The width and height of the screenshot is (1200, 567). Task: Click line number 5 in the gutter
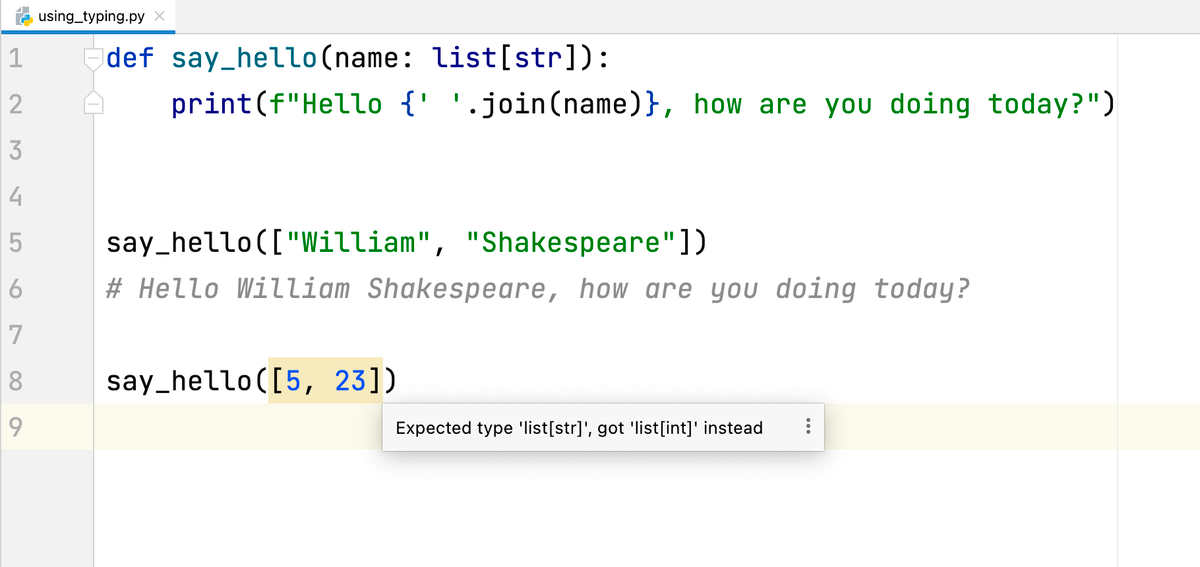(x=16, y=243)
